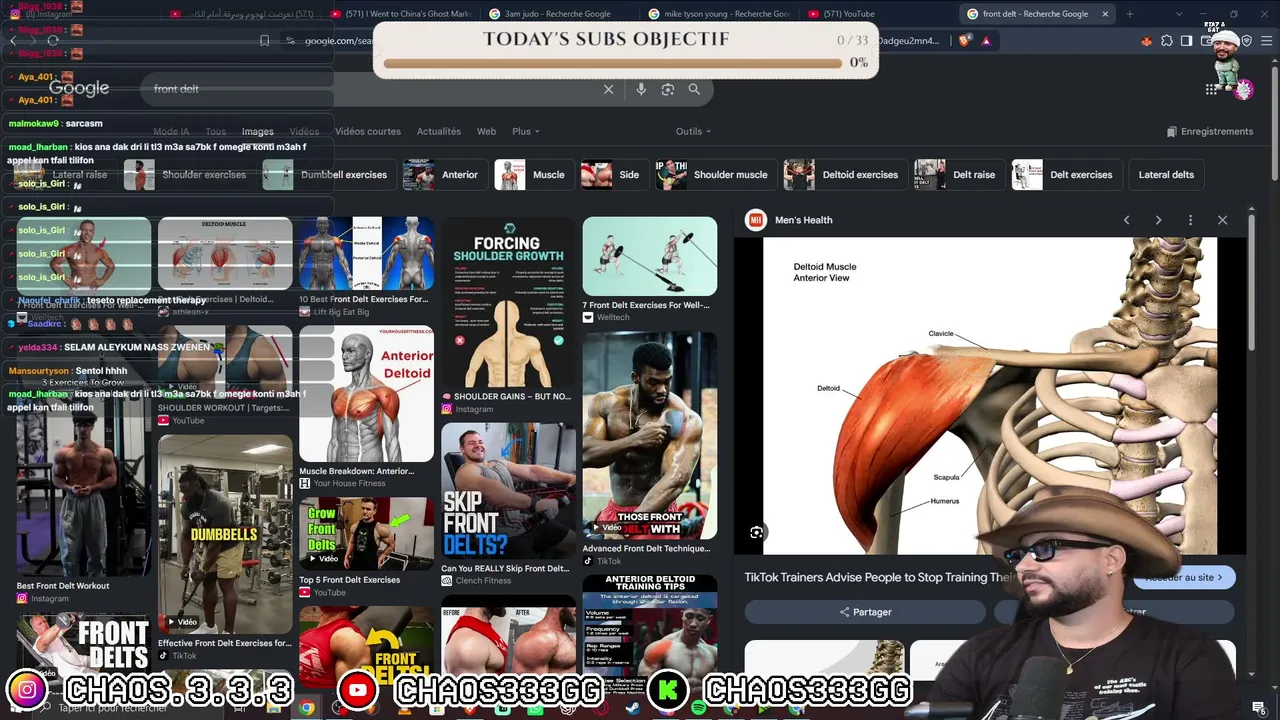Screen dimensions: 1280x720
Task: Search inside the image with Lens icon
Action: [757, 533]
